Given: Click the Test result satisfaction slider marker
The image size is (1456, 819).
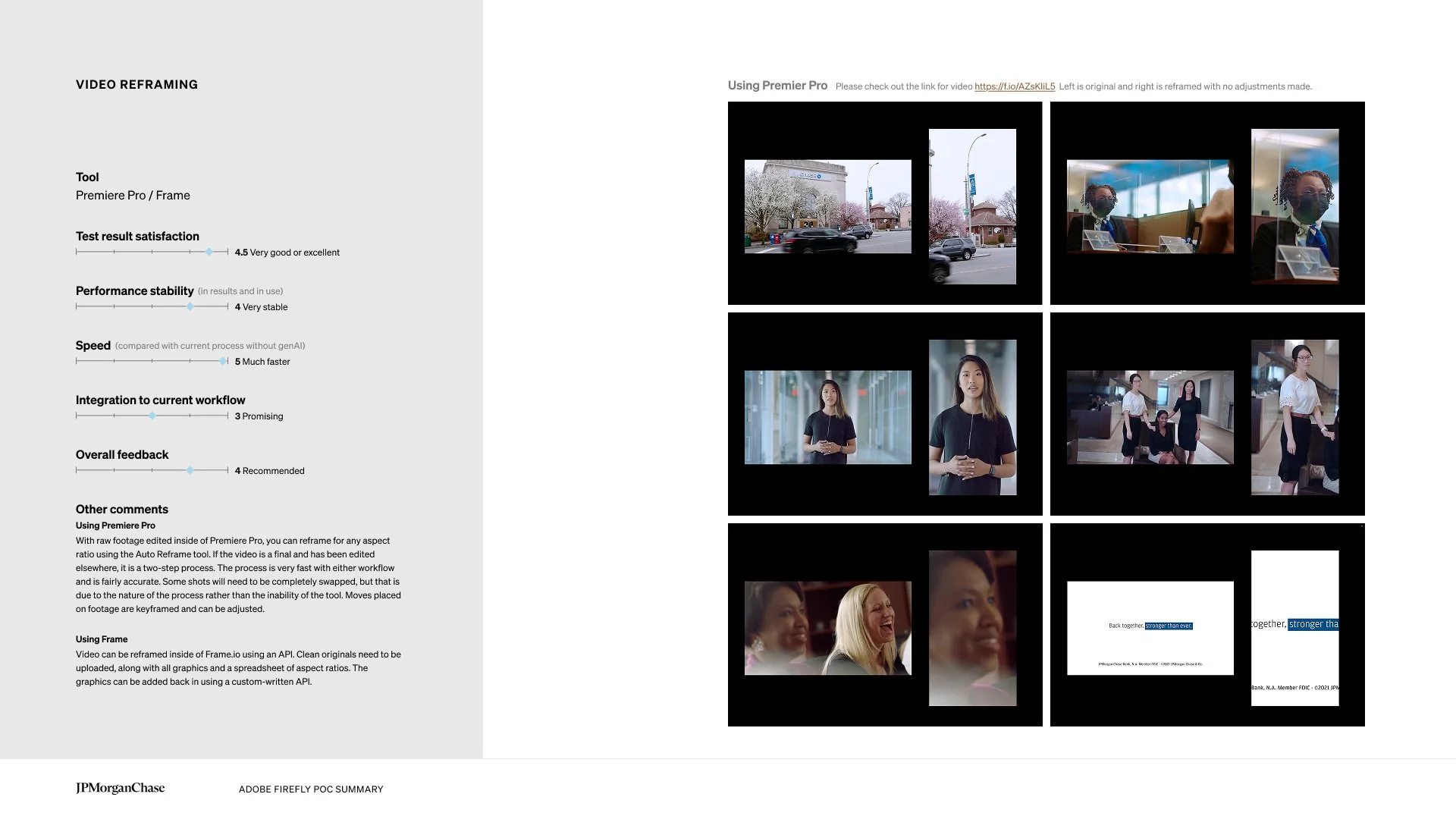Looking at the screenshot, I should [x=209, y=252].
